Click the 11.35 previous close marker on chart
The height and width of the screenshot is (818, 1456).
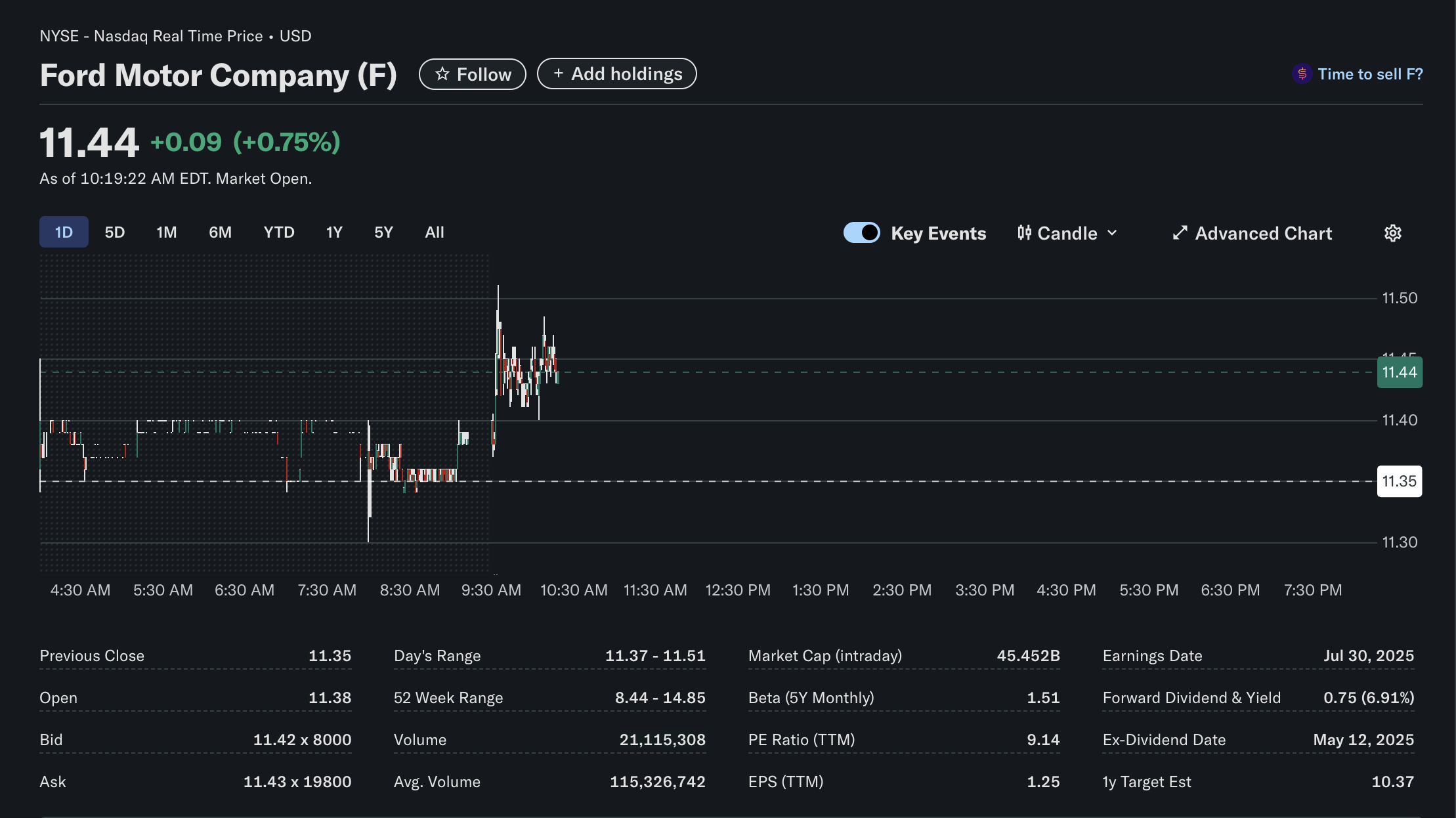click(1400, 481)
